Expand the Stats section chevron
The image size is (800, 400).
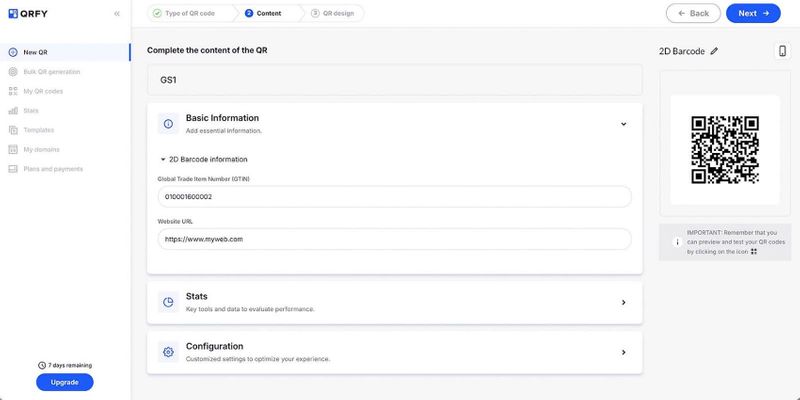(x=623, y=303)
